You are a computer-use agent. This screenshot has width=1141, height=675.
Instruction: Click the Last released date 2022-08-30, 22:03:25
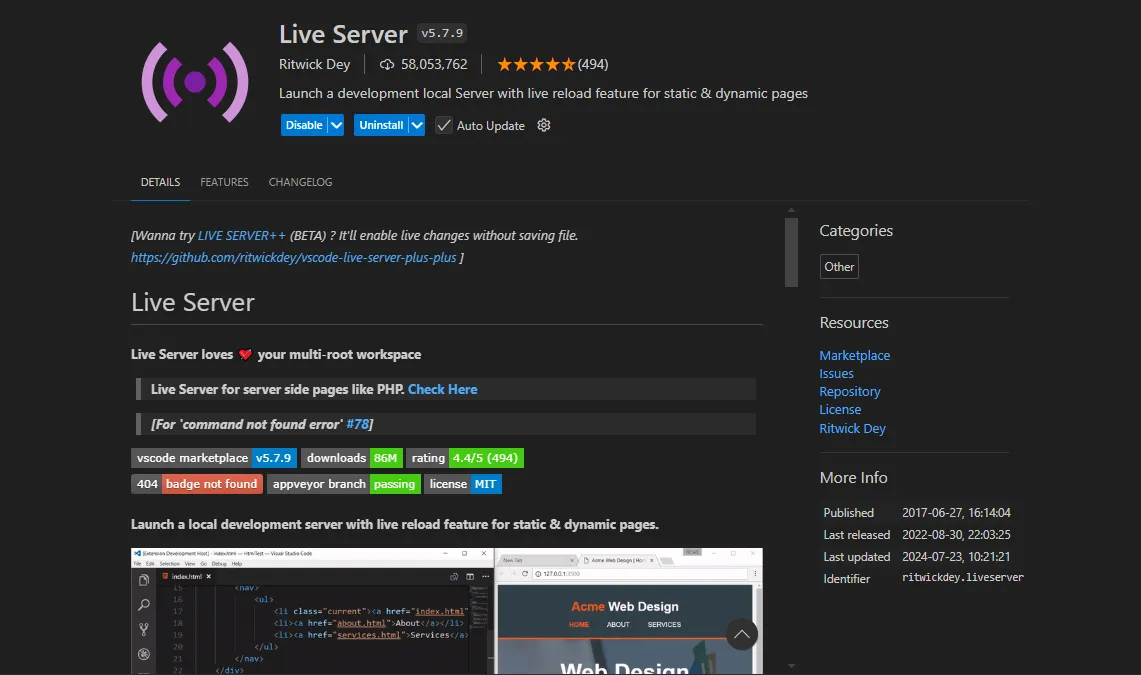[x=956, y=535]
